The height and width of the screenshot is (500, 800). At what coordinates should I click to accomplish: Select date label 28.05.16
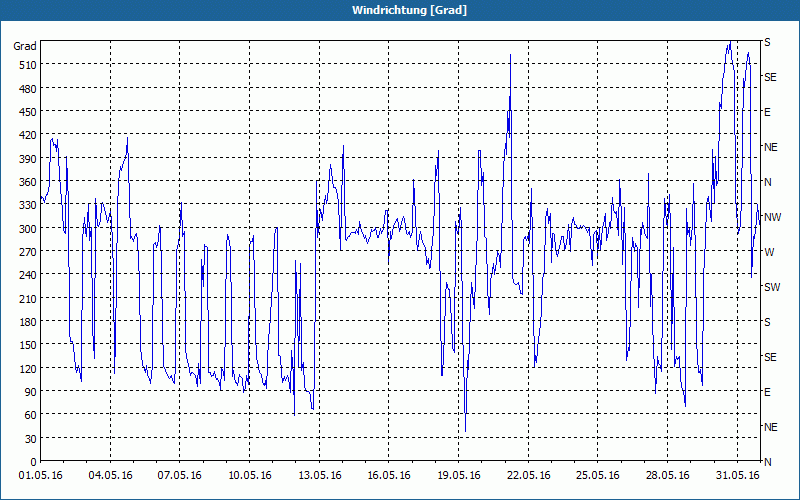pyautogui.click(x=668, y=476)
